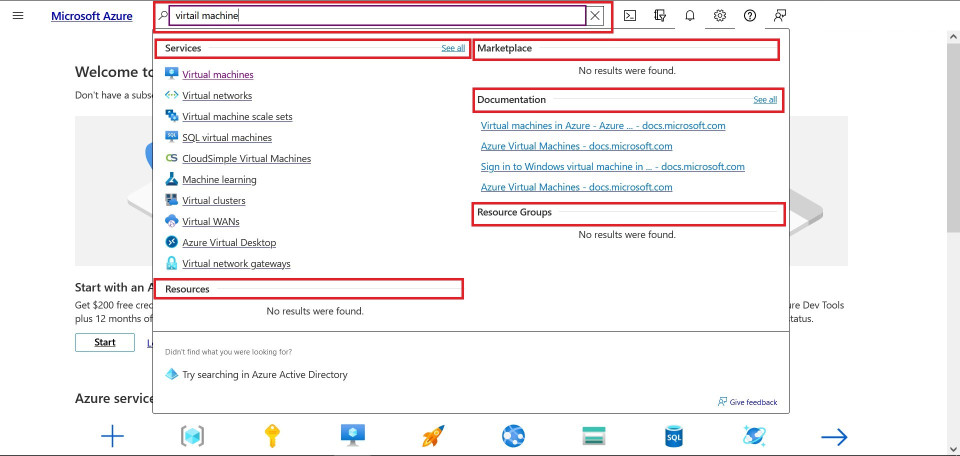Click See all next to Documentation
Image resolution: width=960 pixels, height=456 pixels.
point(765,100)
